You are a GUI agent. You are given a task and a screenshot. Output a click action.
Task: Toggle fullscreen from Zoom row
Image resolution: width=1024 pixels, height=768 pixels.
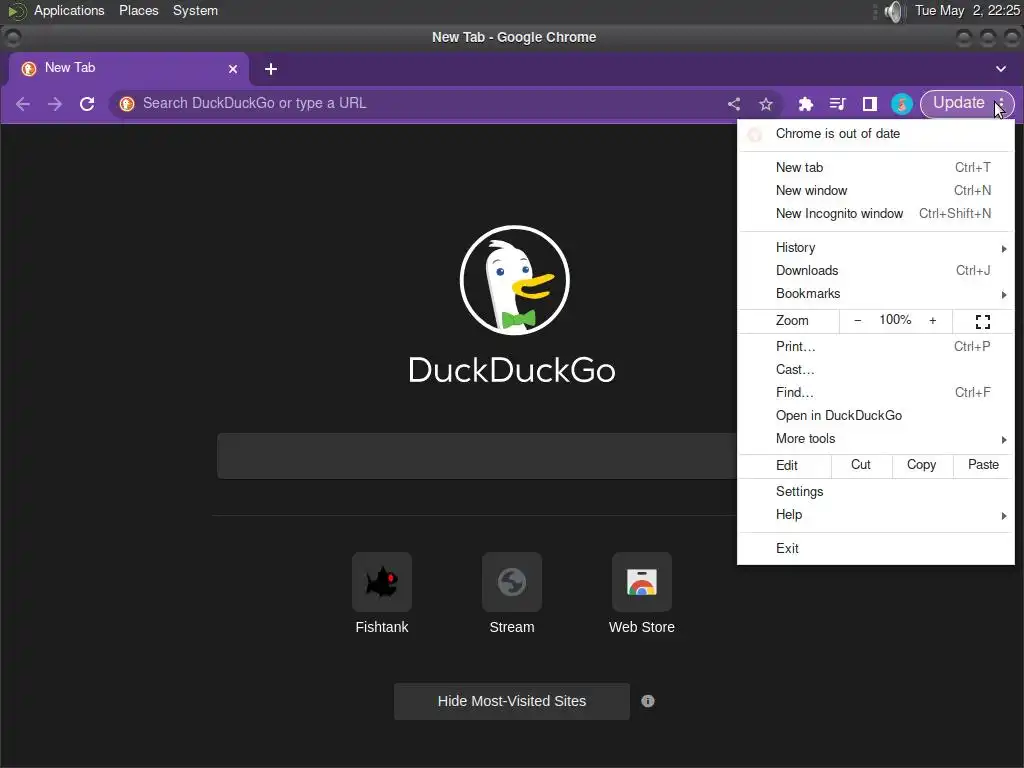coord(983,321)
